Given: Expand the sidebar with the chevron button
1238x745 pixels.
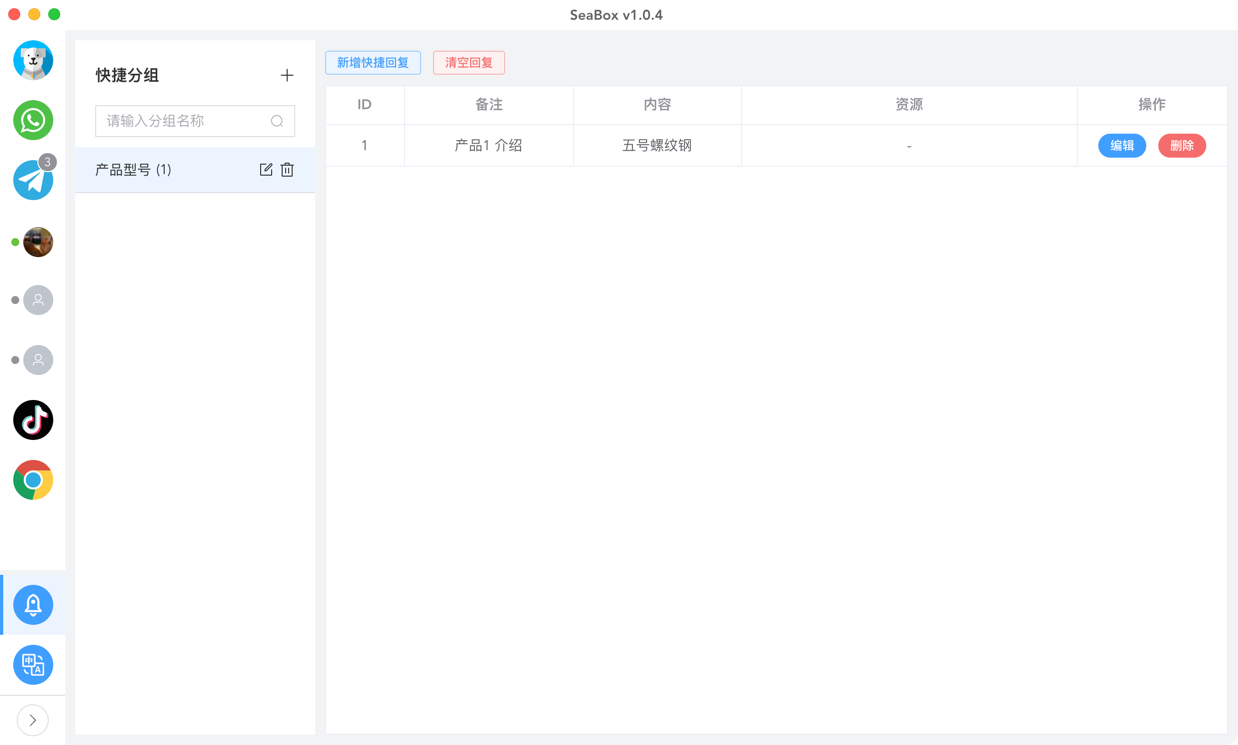Looking at the screenshot, I should pyautogui.click(x=33, y=720).
